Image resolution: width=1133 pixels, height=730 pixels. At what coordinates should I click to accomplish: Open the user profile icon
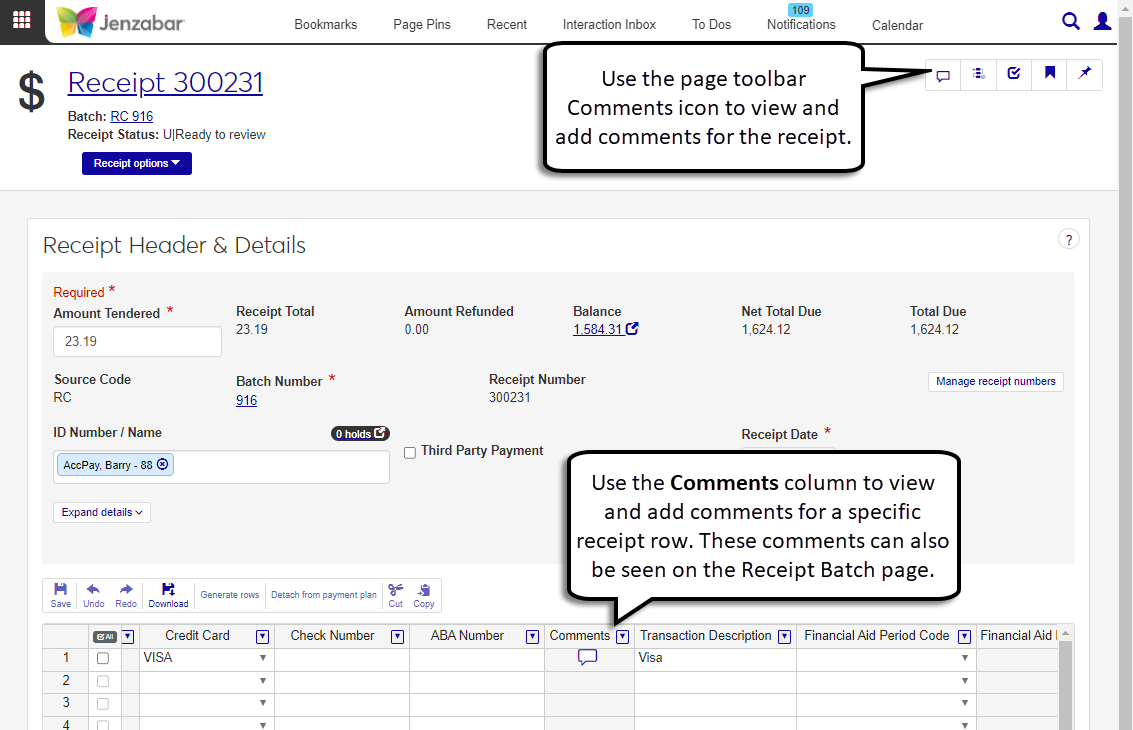(1102, 21)
